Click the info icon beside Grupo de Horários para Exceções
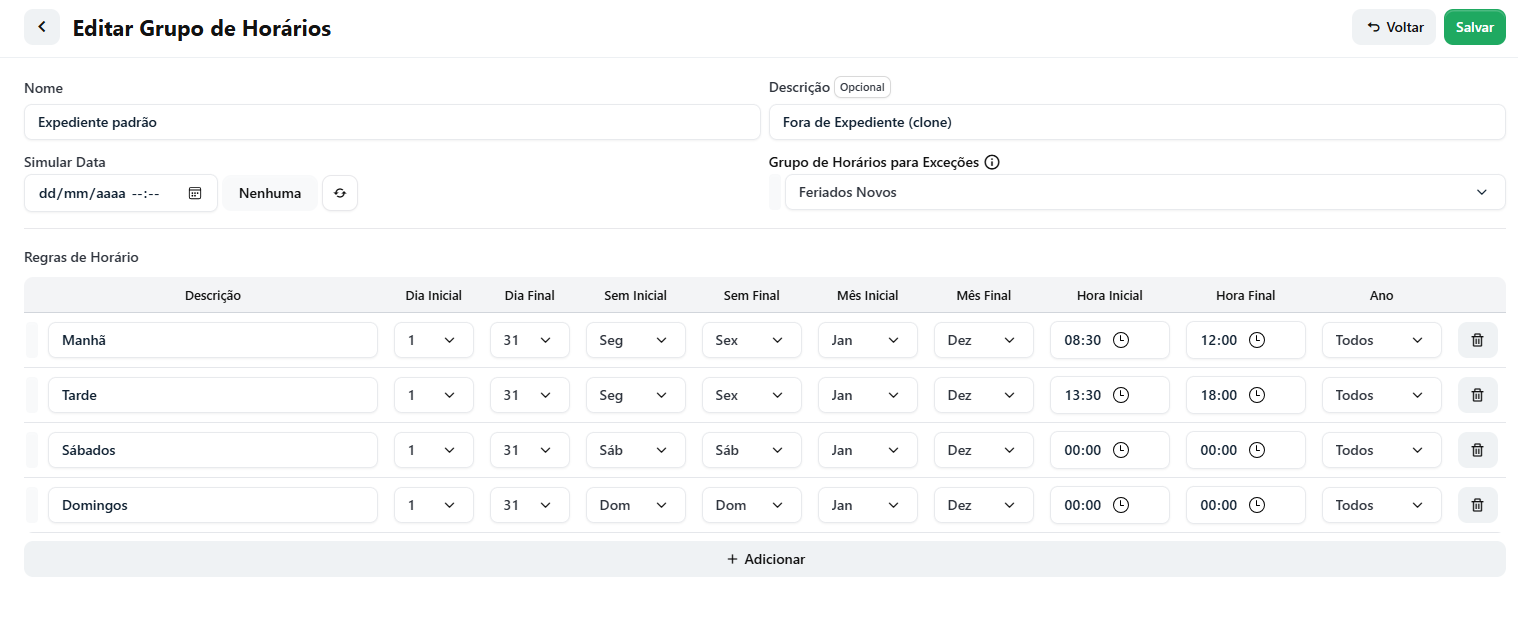The image size is (1518, 625). coord(992,162)
